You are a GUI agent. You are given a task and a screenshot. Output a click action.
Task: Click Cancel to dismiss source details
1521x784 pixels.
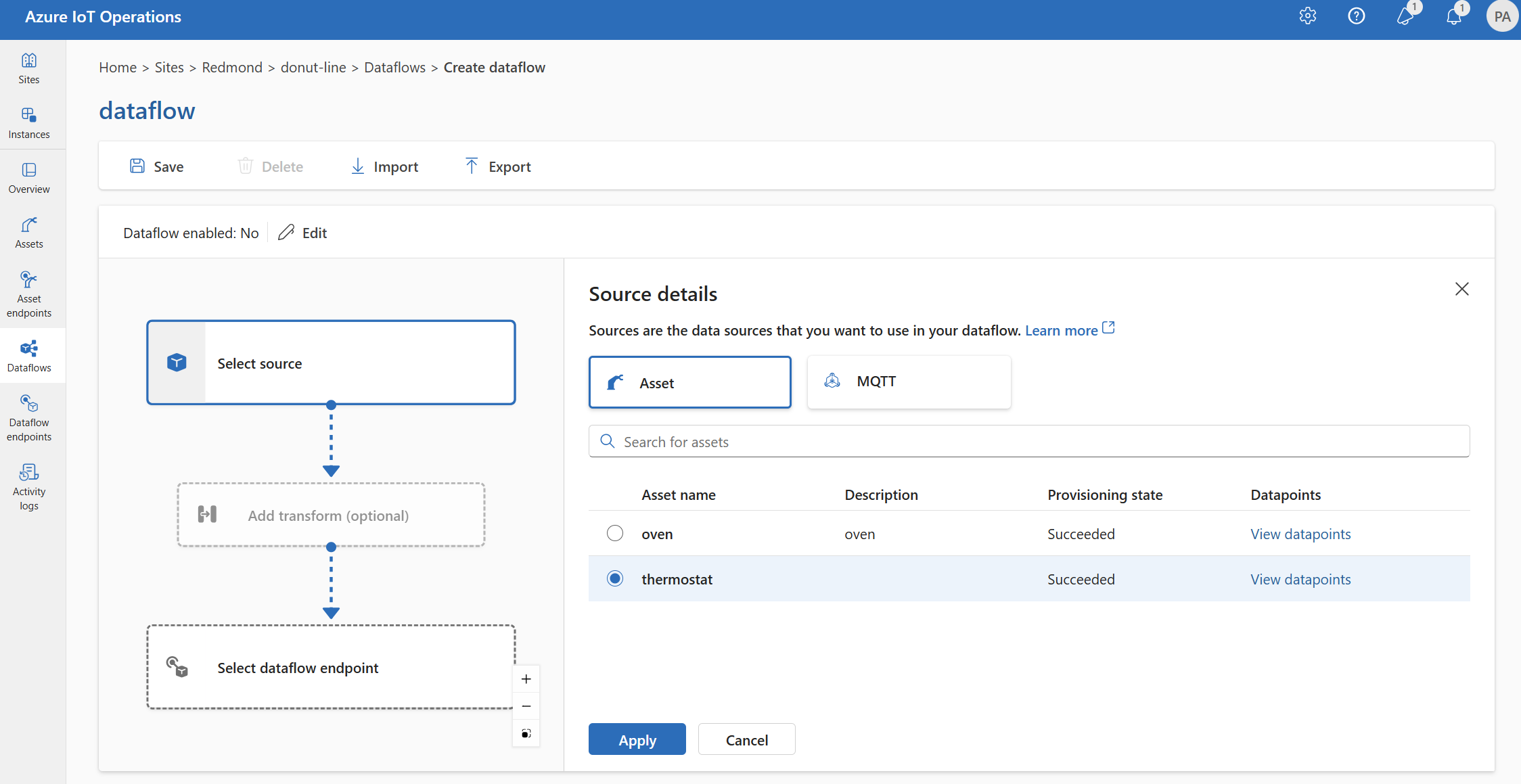747,739
